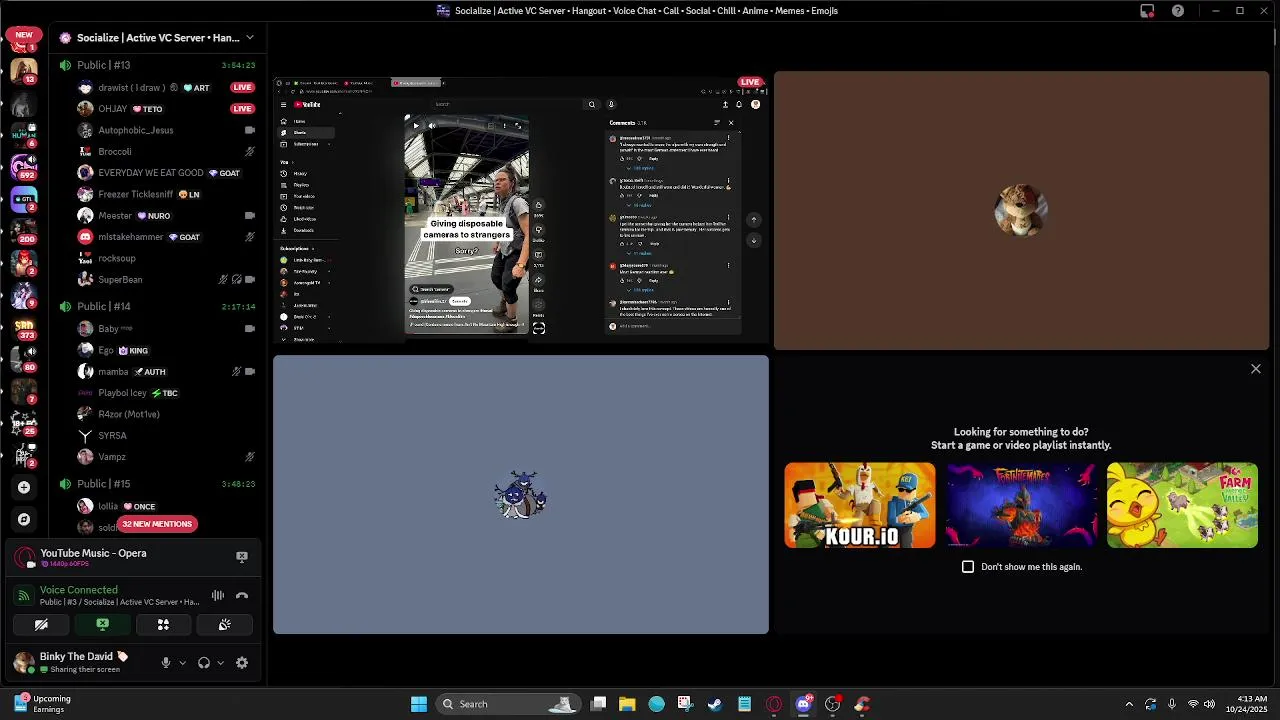This screenshot has height=720, width=1280.
Task: Open CCleaner from the taskbar
Action: (862, 704)
